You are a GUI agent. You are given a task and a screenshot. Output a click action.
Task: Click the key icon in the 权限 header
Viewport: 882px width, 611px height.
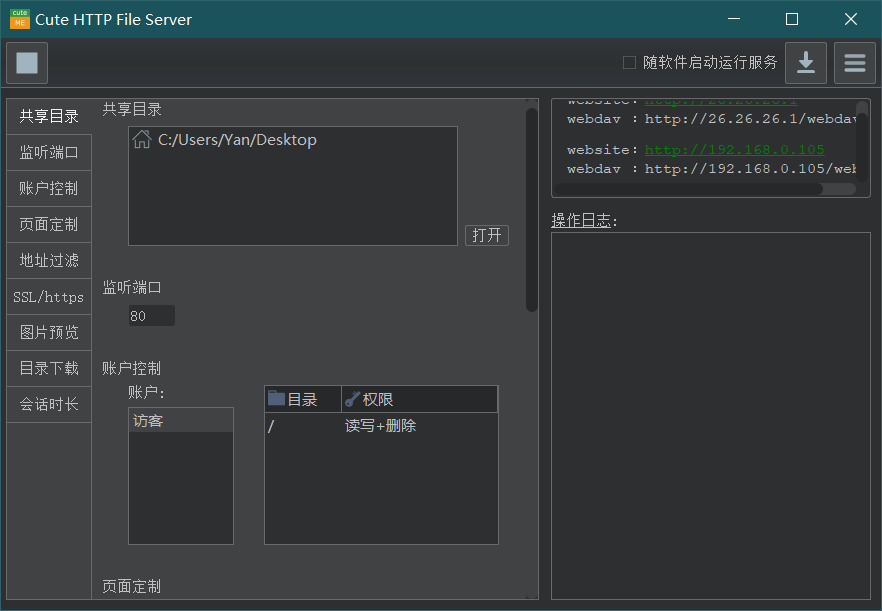(x=352, y=399)
